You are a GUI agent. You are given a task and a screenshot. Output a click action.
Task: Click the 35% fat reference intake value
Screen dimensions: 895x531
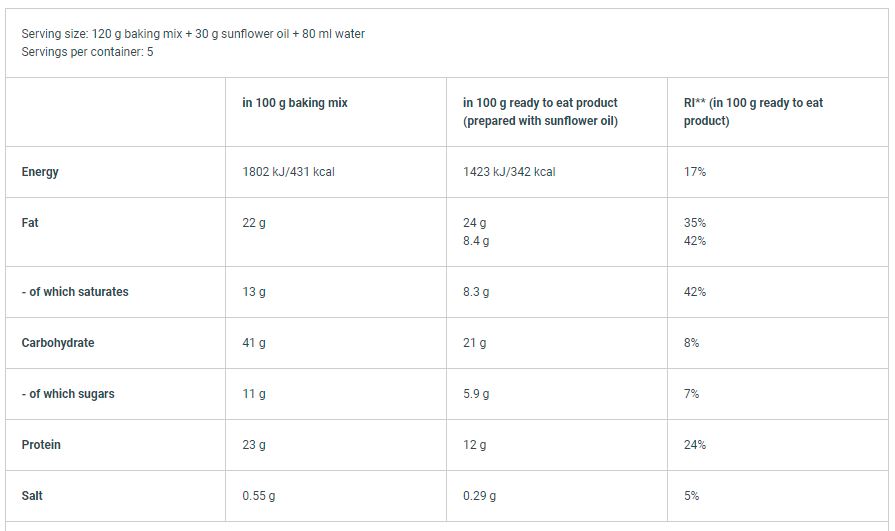pyautogui.click(x=695, y=223)
